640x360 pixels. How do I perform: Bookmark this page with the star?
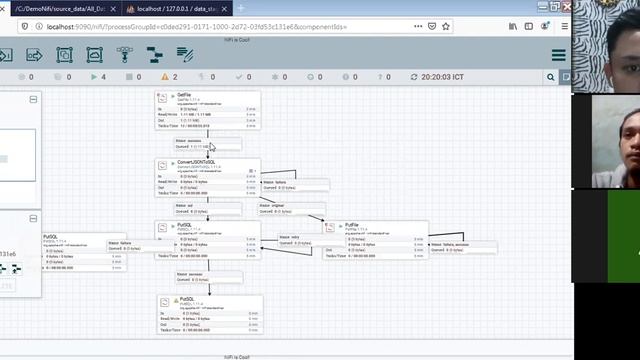(446, 27)
